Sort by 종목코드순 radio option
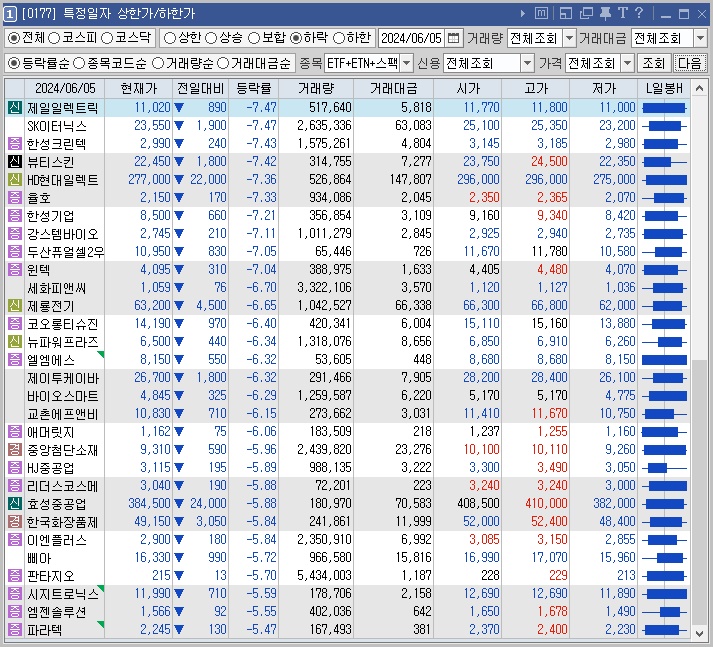The width and height of the screenshot is (713, 647). pos(79,63)
